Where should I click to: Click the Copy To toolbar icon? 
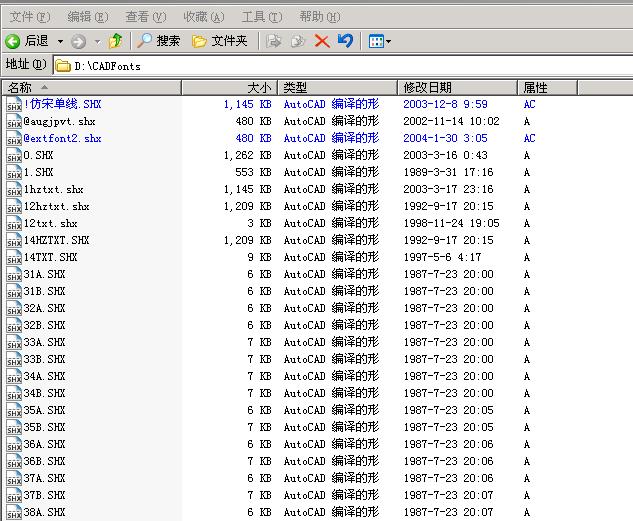[298, 41]
